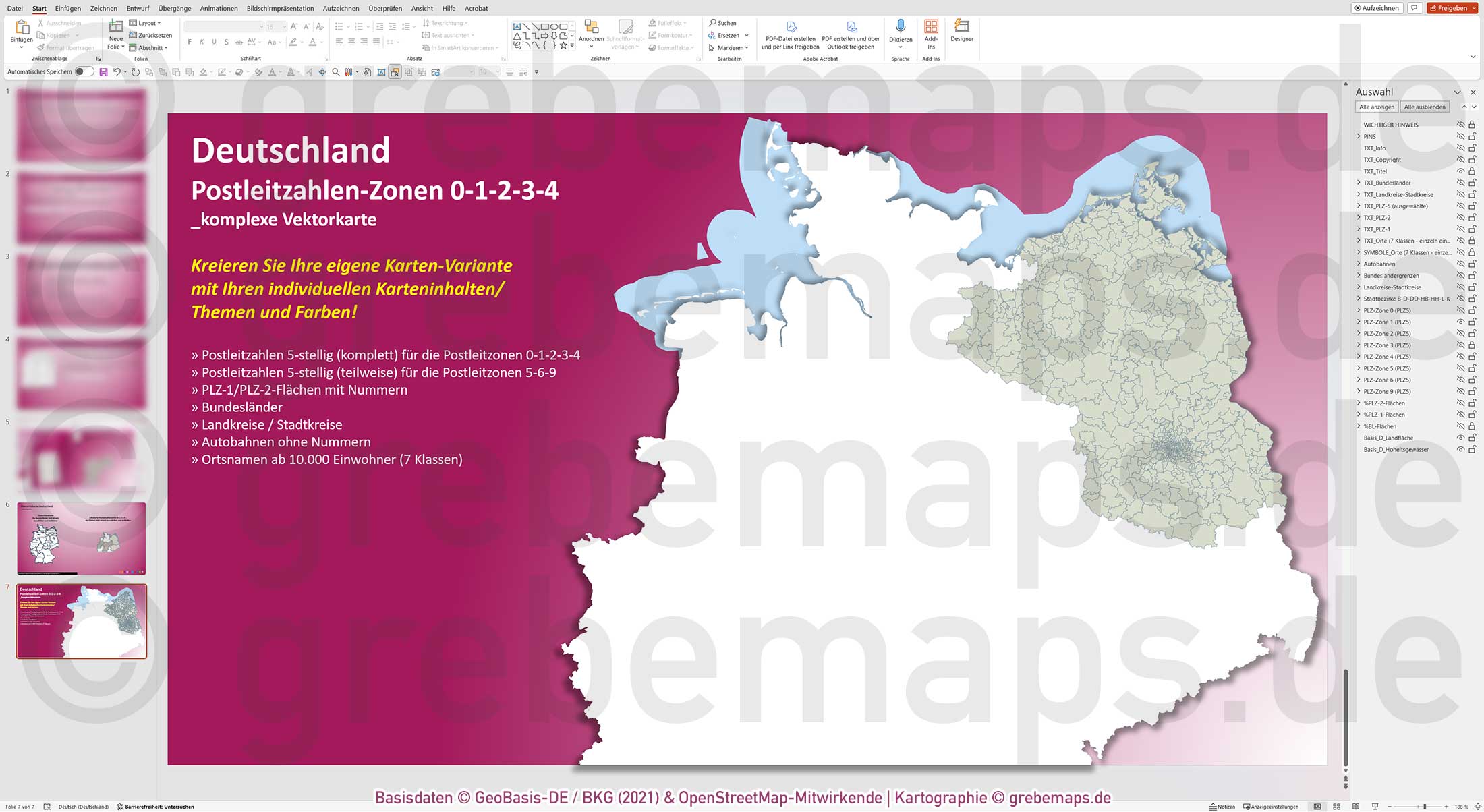Hide the Basis_D_Landfläche layer

[1459, 437]
